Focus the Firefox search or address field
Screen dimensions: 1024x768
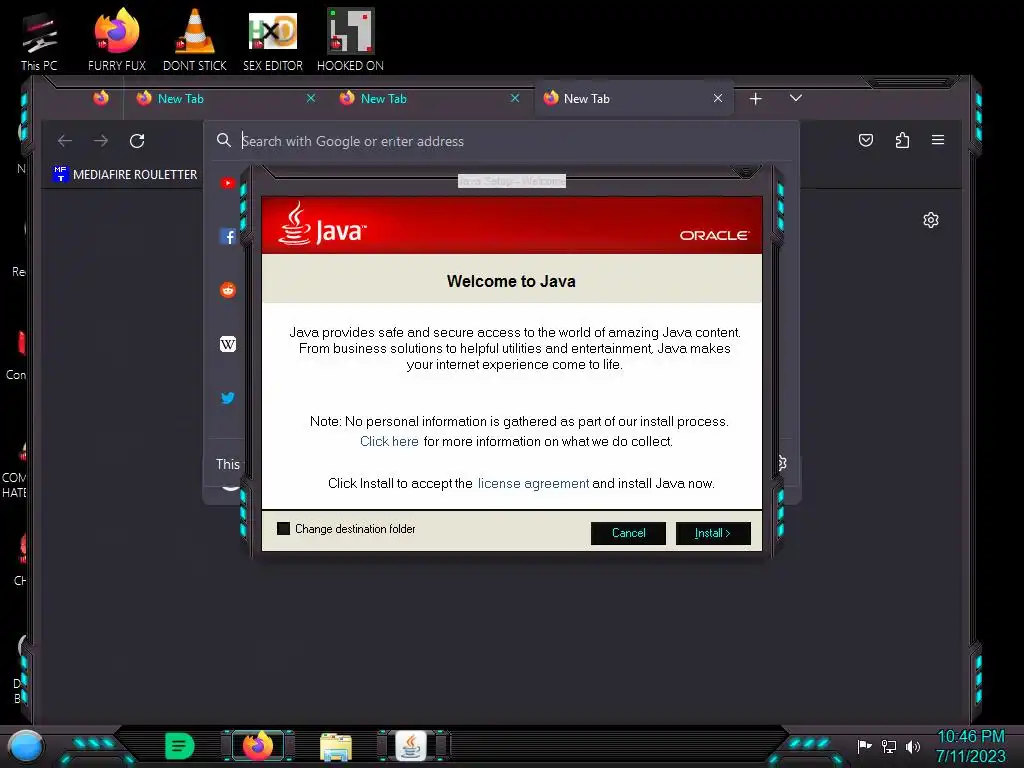pos(502,141)
